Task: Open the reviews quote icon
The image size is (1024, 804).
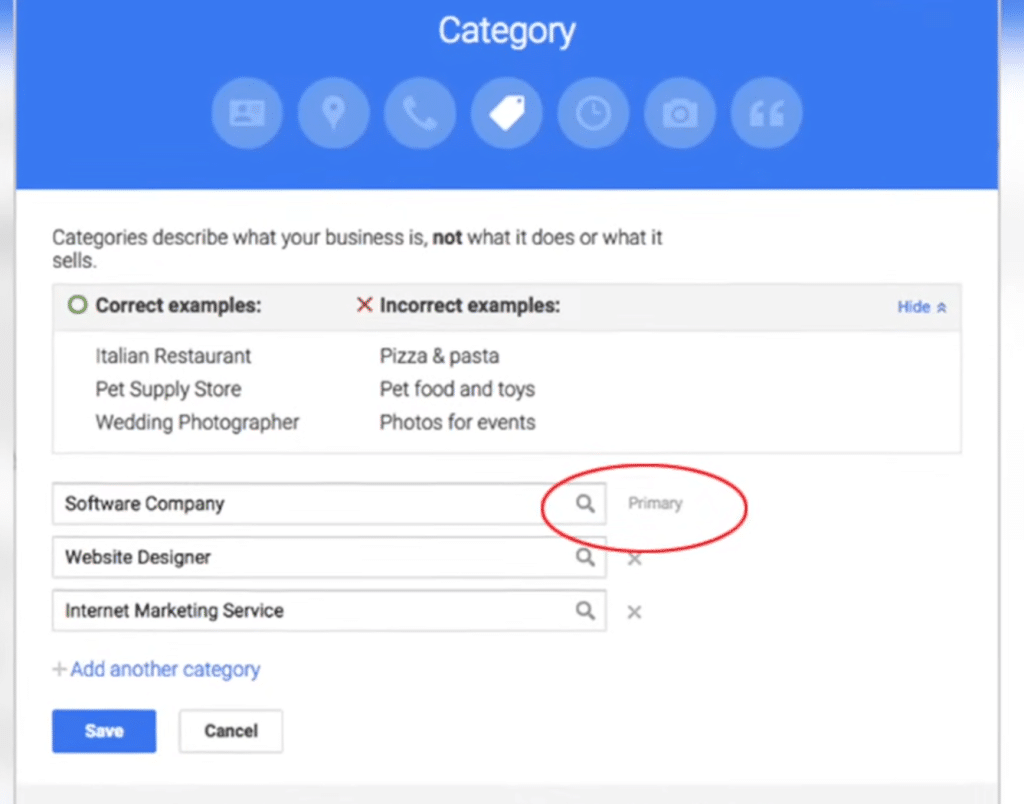Action: click(766, 112)
